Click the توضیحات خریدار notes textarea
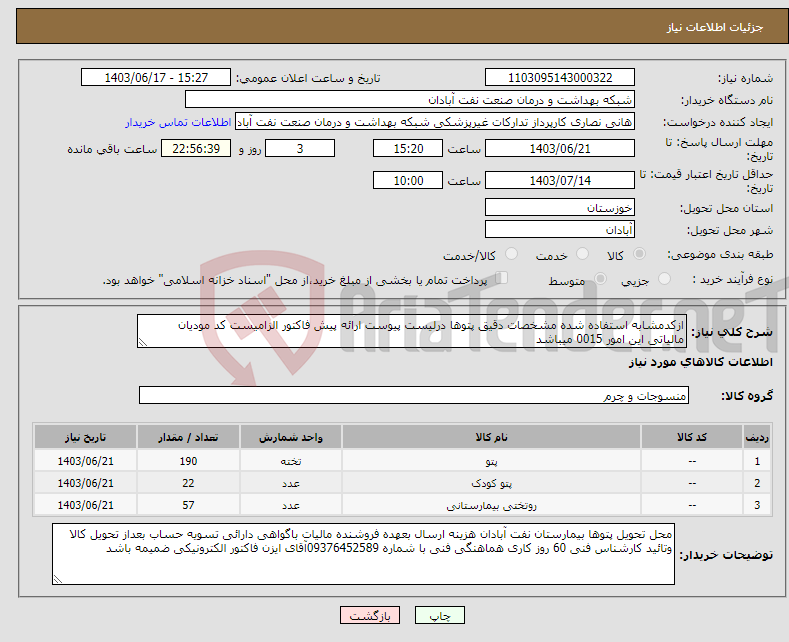Screen dimensions: 789x642 (363, 554)
